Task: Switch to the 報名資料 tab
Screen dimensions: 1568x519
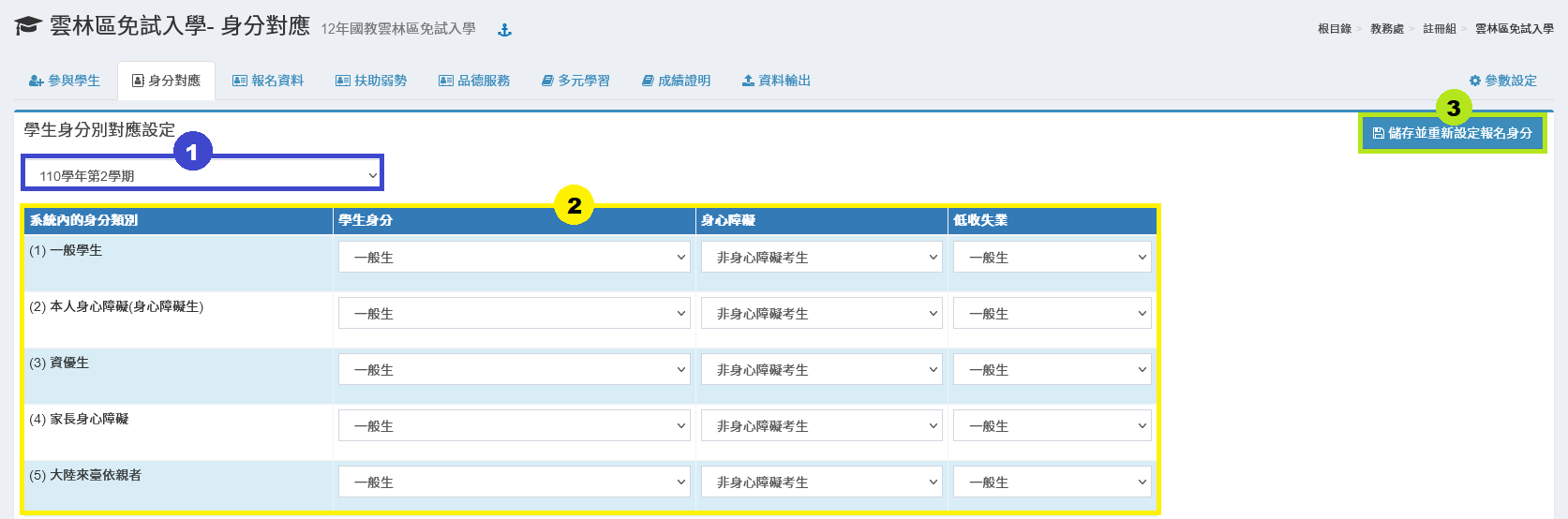Action: (268, 82)
